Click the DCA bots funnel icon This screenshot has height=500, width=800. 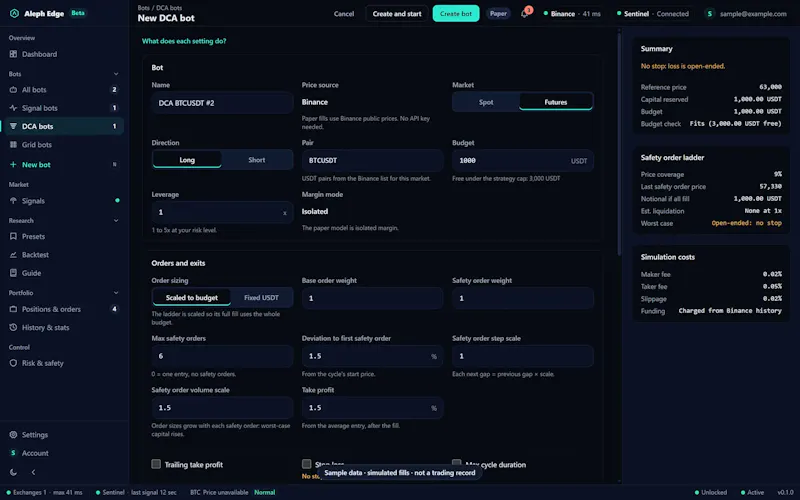(x=13, y=126)
